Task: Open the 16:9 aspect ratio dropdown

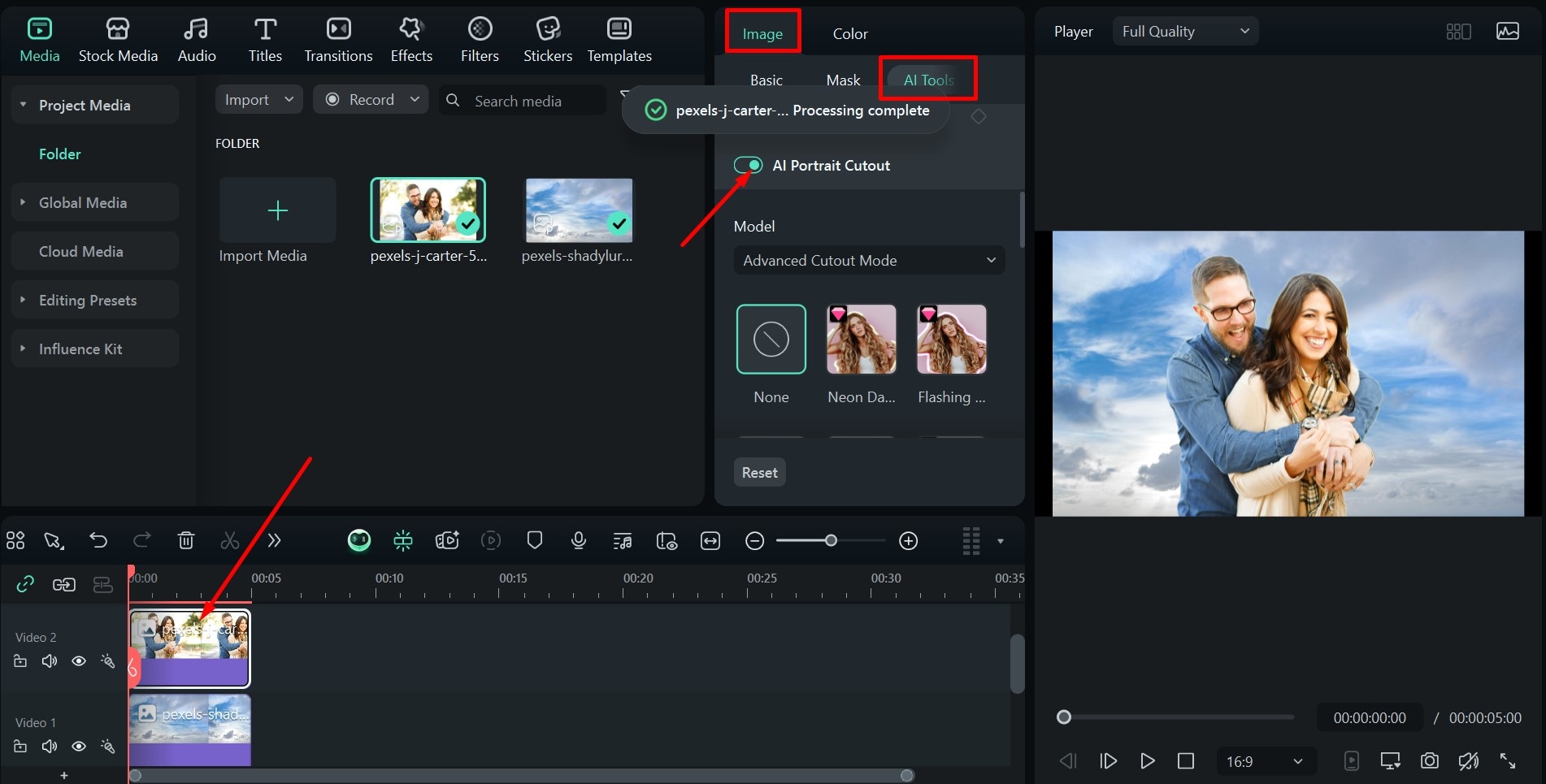Action: (1264, 761)
